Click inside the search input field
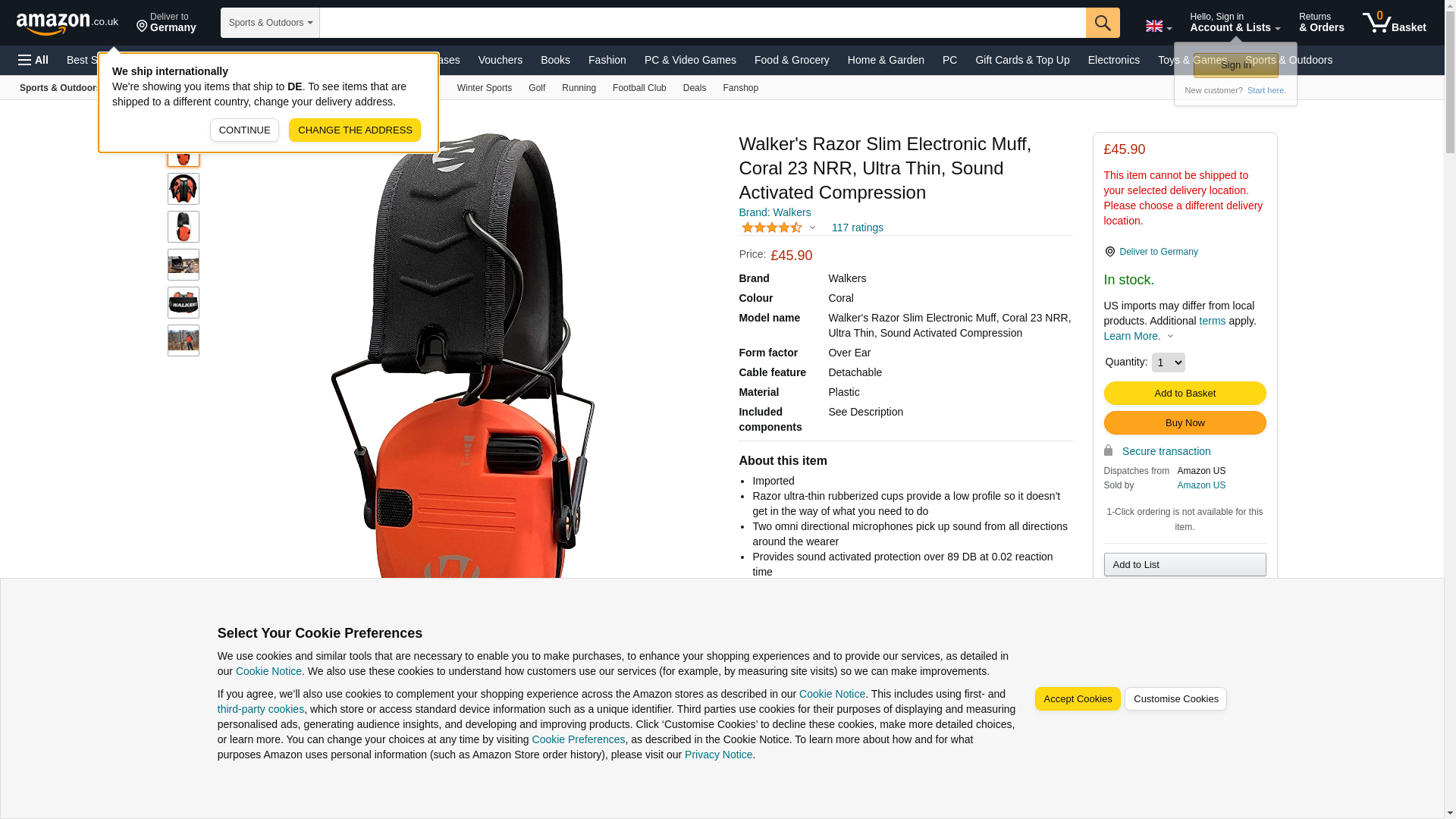 [702, 23]
